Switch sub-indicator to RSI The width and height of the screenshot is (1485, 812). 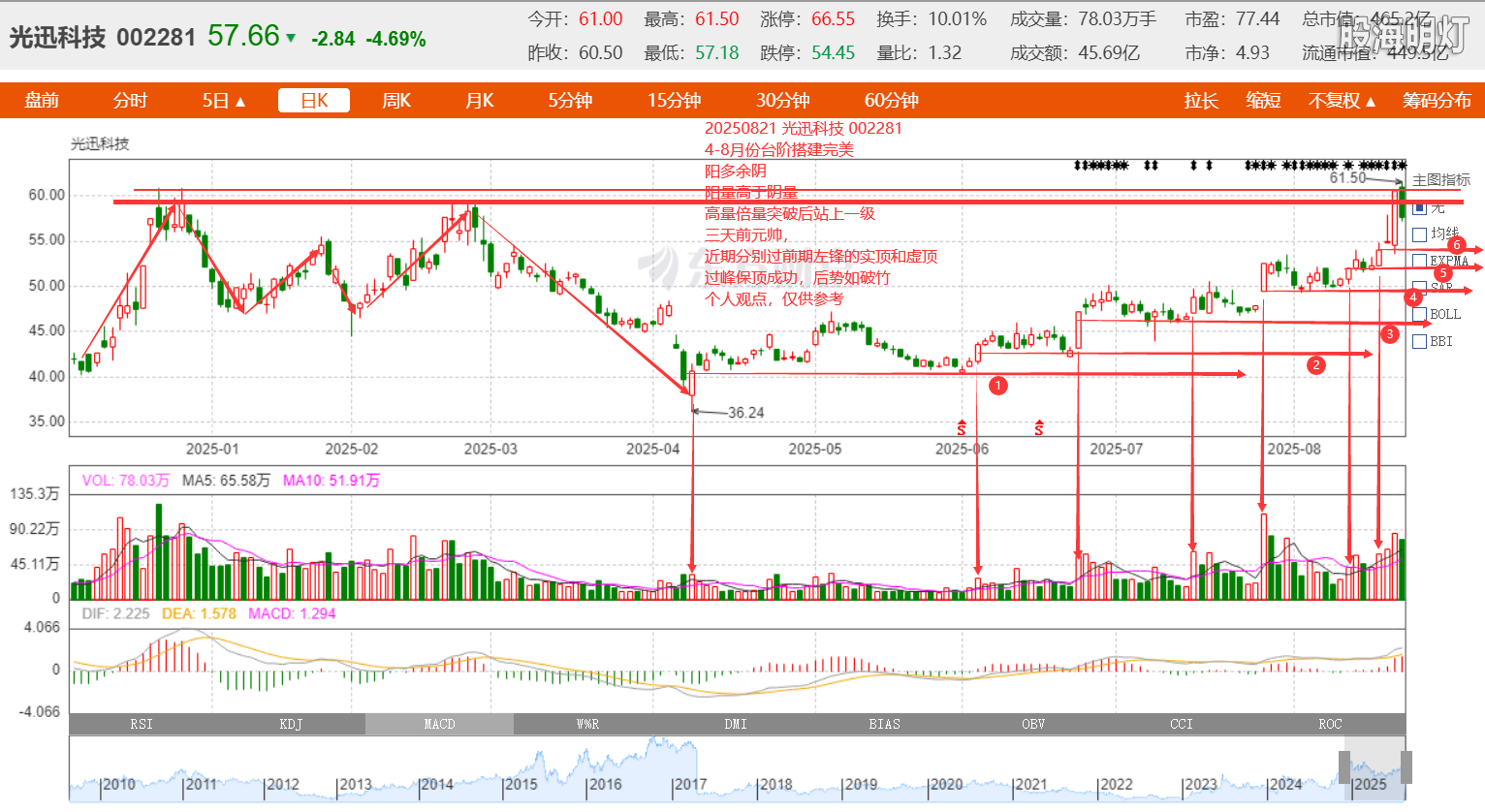[142, 724]
